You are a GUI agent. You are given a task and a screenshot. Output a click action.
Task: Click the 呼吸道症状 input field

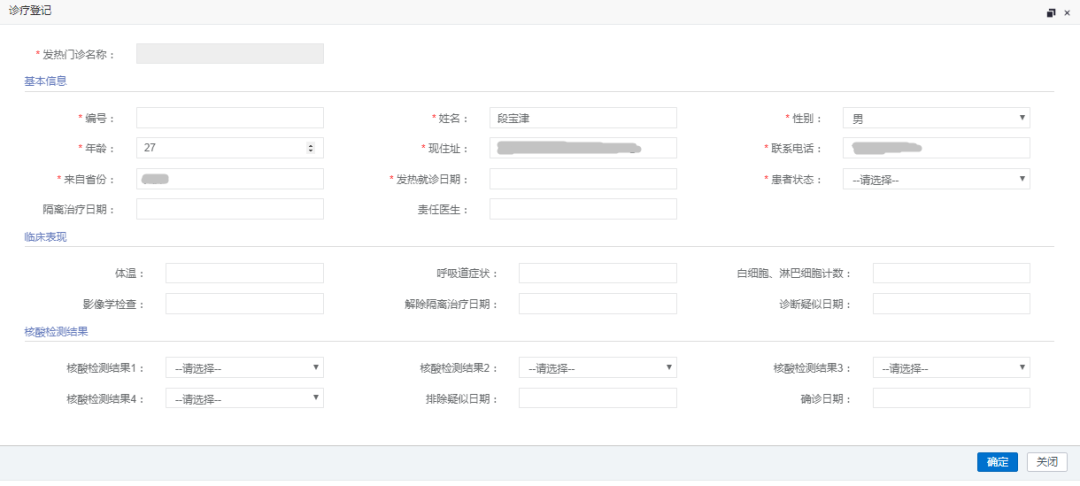597,273
